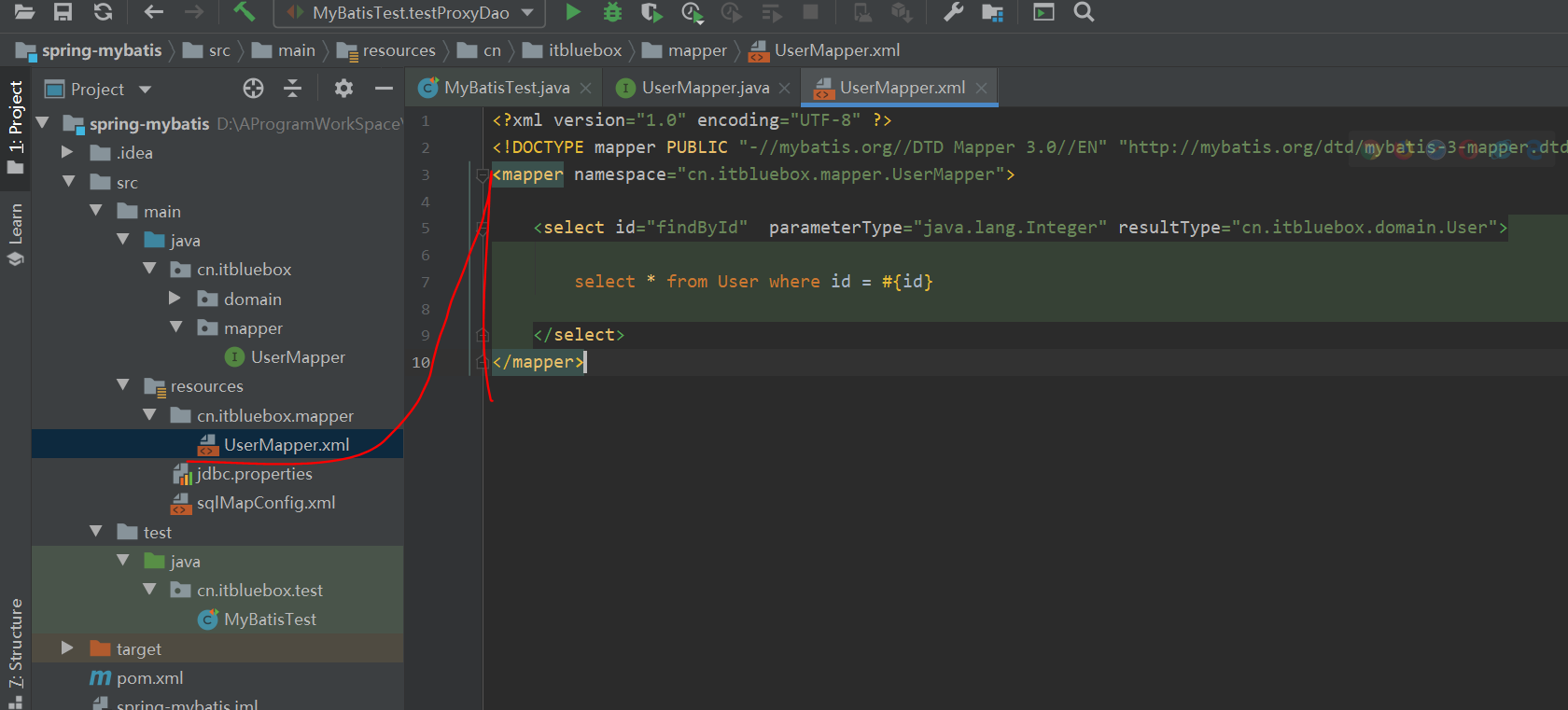Collapse the src folder arrow

tap(69, 182)
